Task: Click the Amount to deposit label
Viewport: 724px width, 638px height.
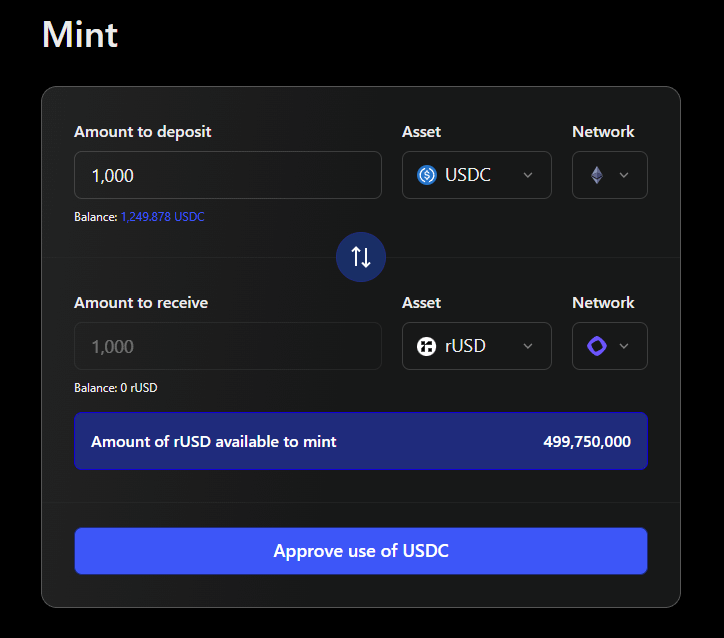Action: point(143,132)
